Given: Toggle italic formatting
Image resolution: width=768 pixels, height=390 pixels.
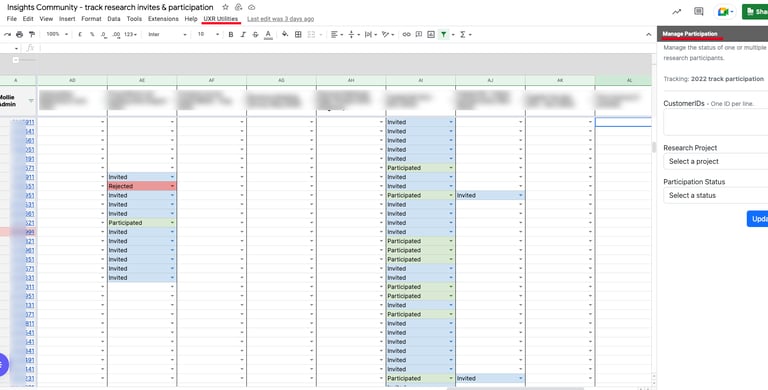Looking at the screenshot, I should coord(243,34).
